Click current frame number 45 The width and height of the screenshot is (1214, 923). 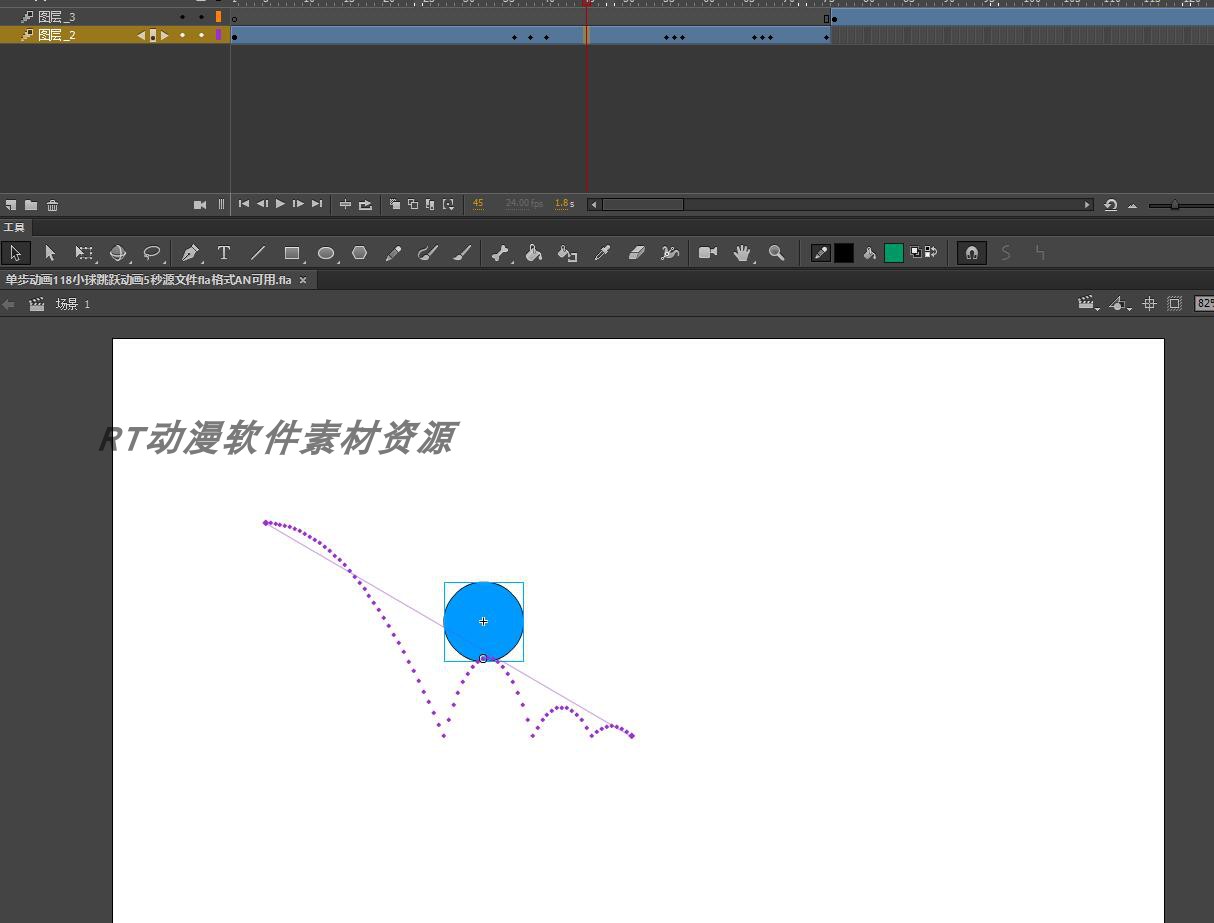pyautogui.click(x=478, y=204)
